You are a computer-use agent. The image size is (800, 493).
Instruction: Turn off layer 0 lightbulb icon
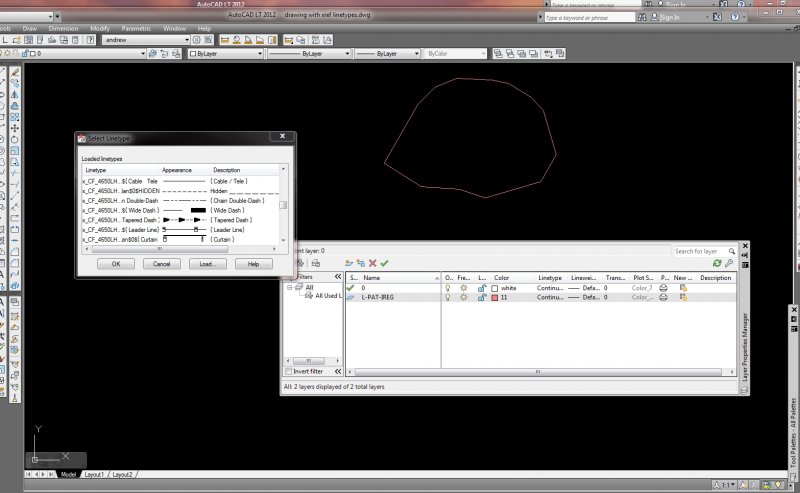point(449,288)
